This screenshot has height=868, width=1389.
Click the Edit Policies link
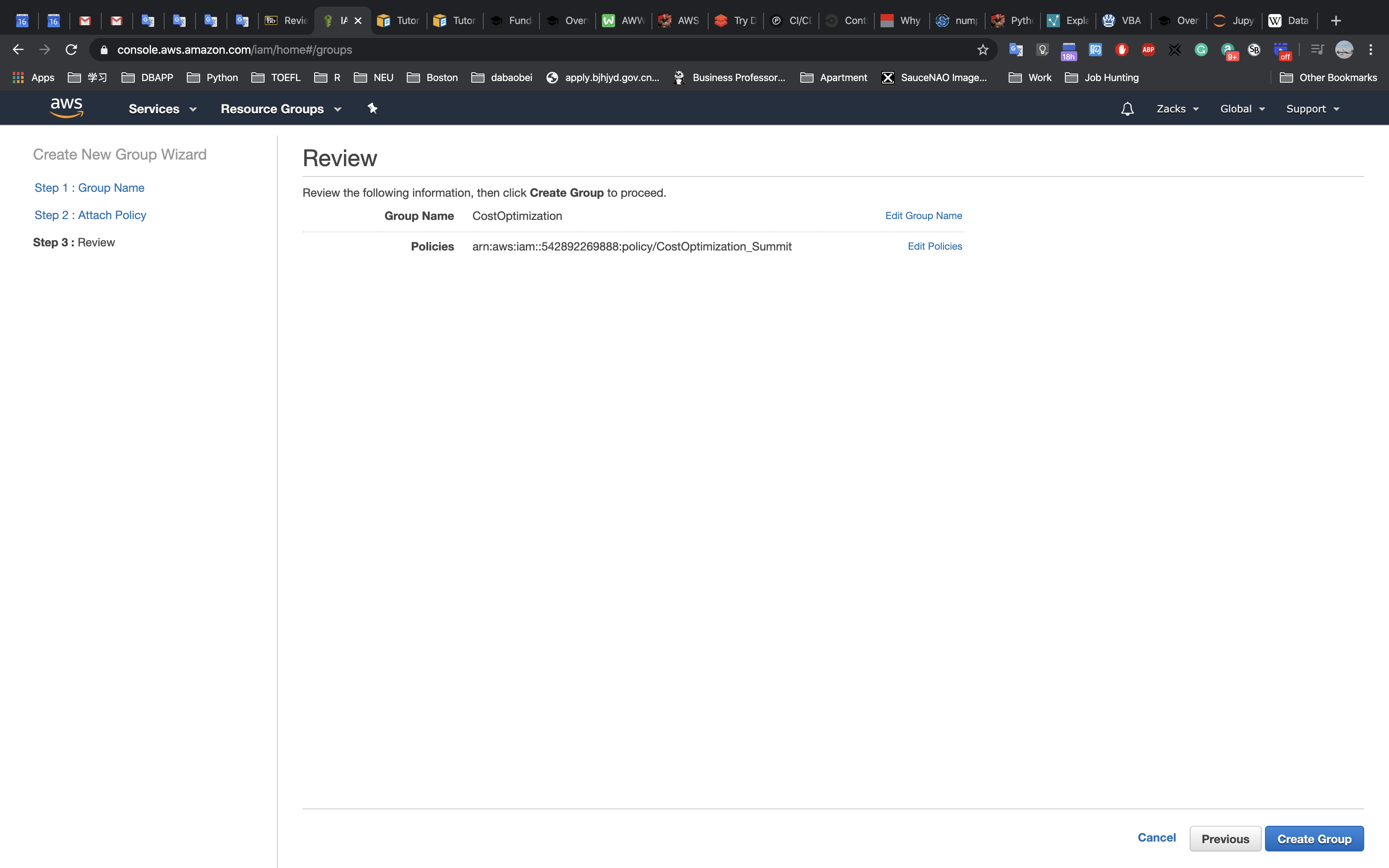click(934, 246)
